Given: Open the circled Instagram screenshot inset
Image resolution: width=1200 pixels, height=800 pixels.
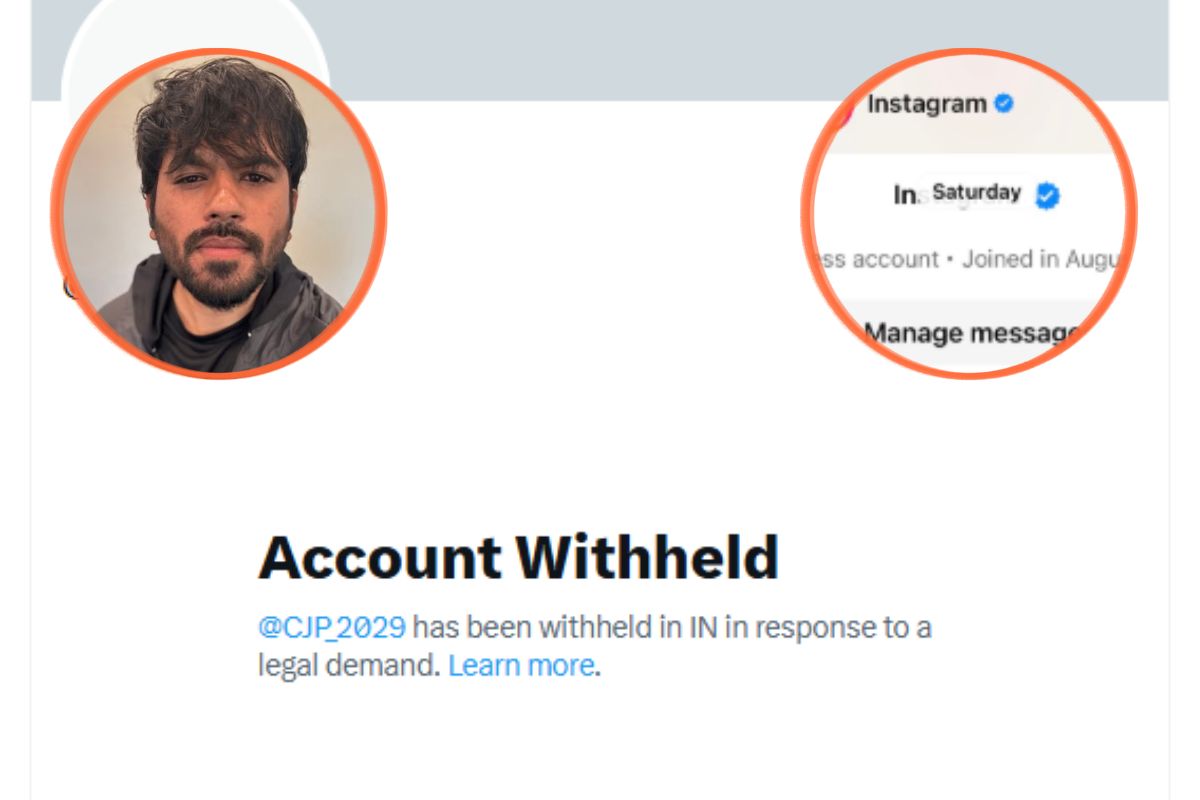Looking at the screenshot, I should pyautogui.click(x=968, y=213).
